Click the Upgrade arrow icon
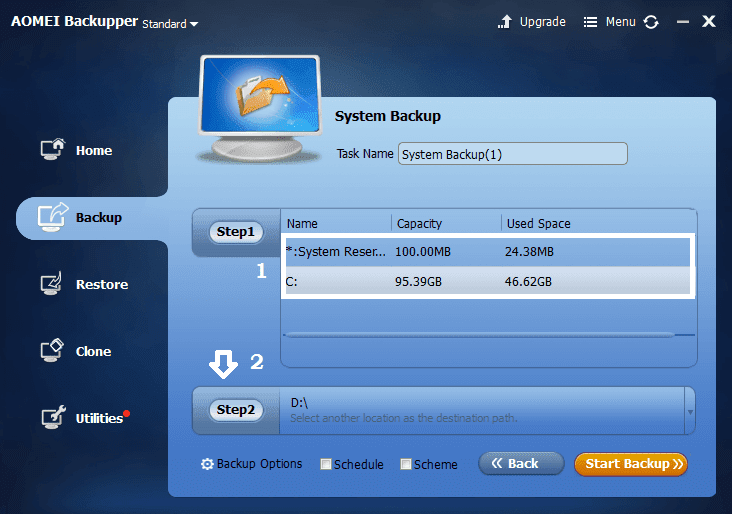Screen dimensions: 732x514 click(505, 21)
